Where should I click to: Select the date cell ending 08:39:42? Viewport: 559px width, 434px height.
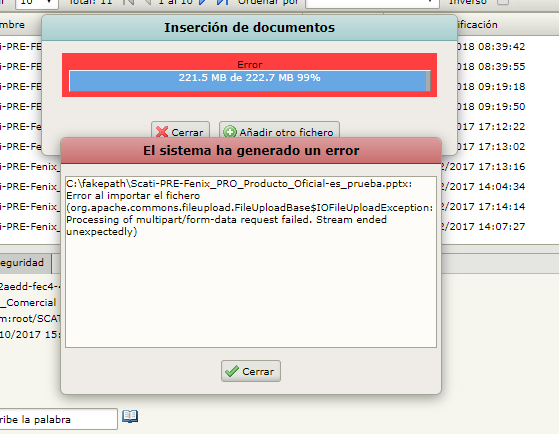pos(491,46)
